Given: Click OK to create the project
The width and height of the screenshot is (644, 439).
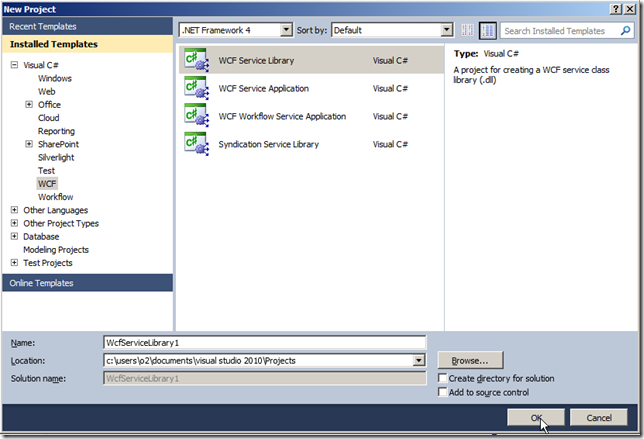Looking at the screenshot, I should coord(536,418).
